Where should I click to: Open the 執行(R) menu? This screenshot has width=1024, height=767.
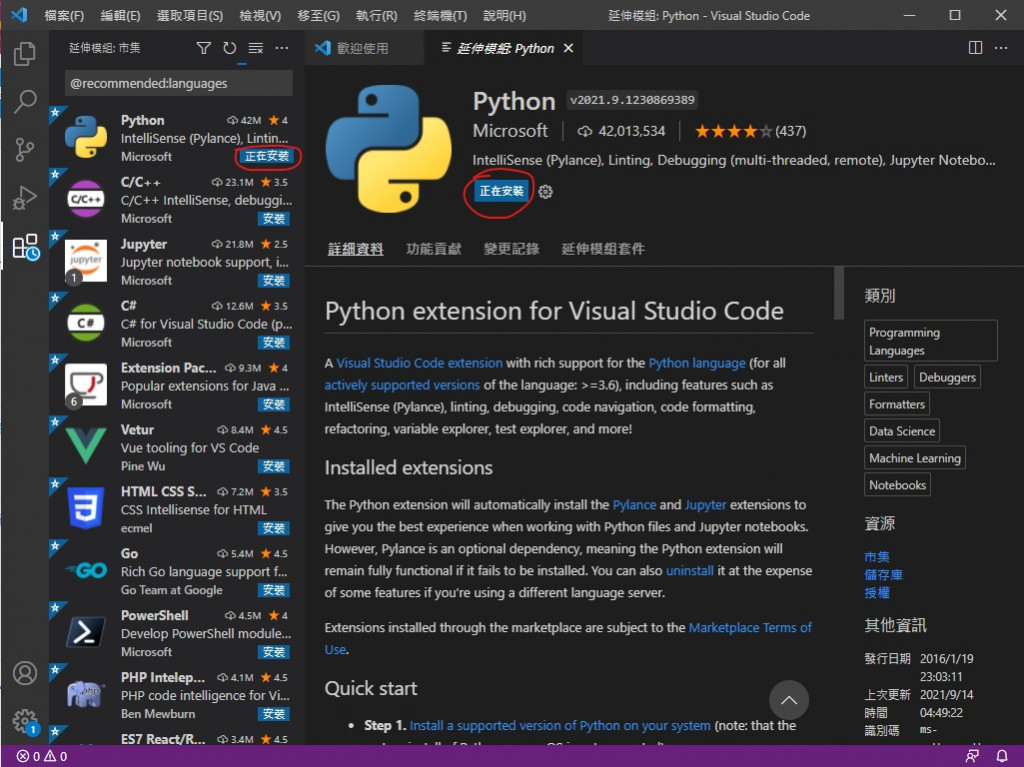(x=377, y=15)
